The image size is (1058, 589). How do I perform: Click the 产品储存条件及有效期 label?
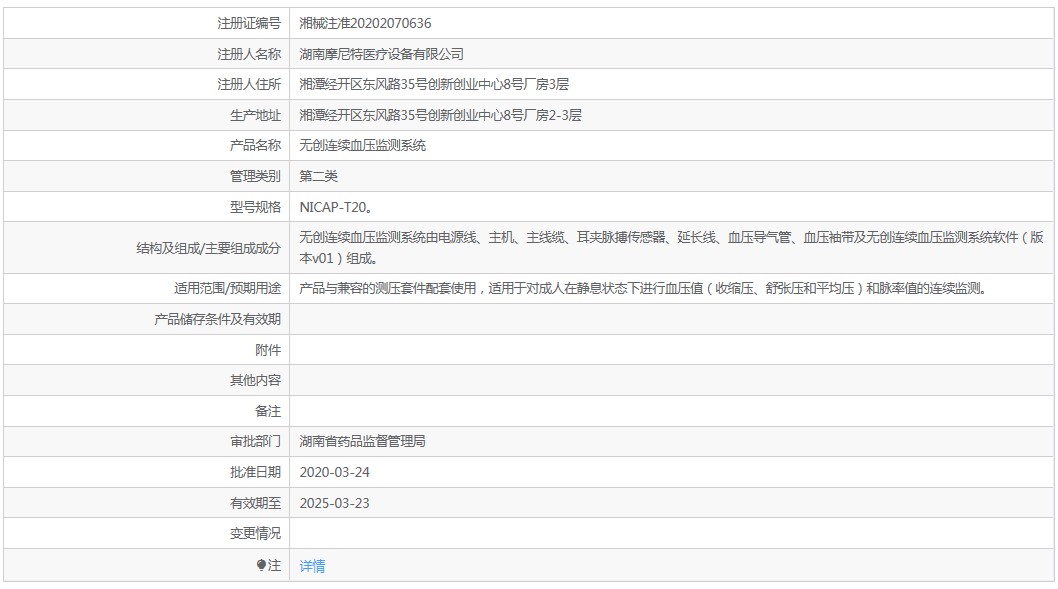coord(217,319)
